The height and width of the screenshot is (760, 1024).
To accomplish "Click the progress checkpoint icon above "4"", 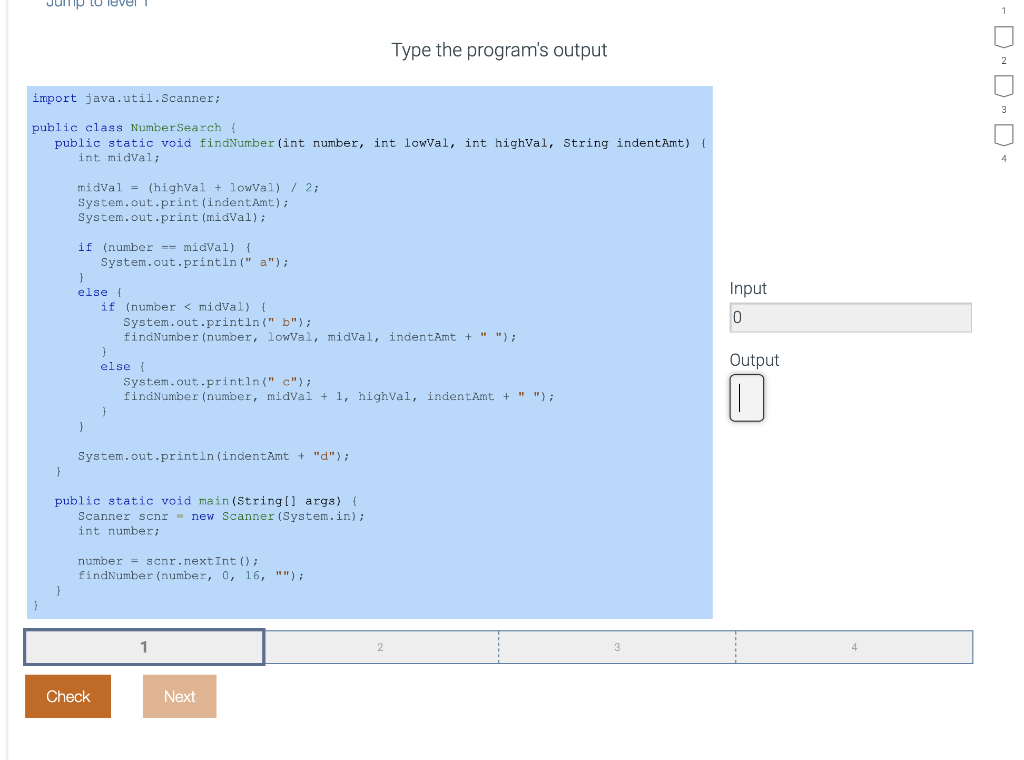I will click(1004, 135).
